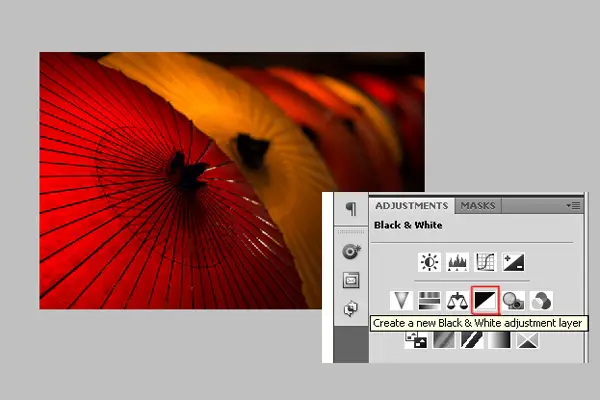Open the Paragraph panel icon

tap(350, 208)
